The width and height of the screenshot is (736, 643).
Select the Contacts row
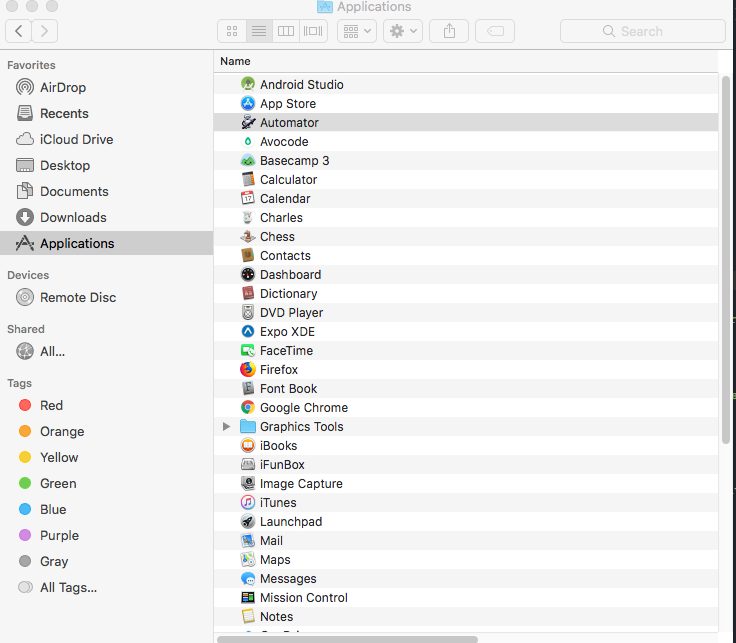[466, 255]
